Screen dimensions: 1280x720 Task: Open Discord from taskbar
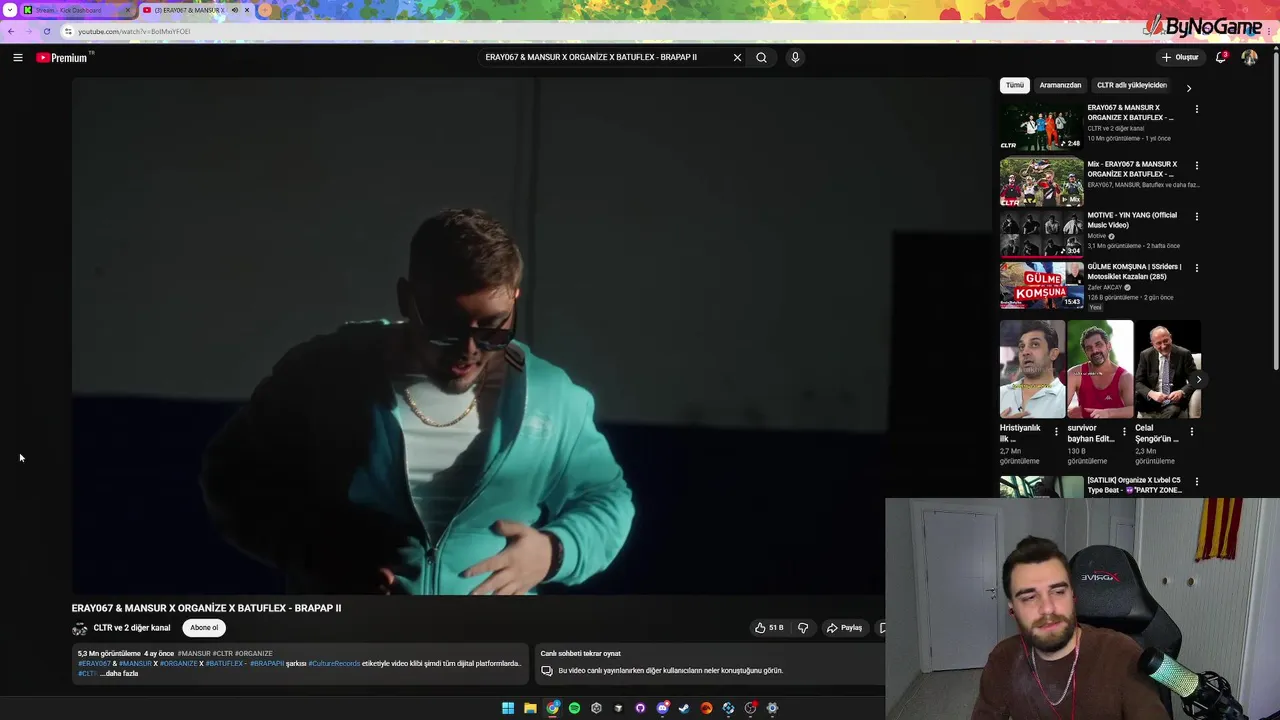pos(662,708)
